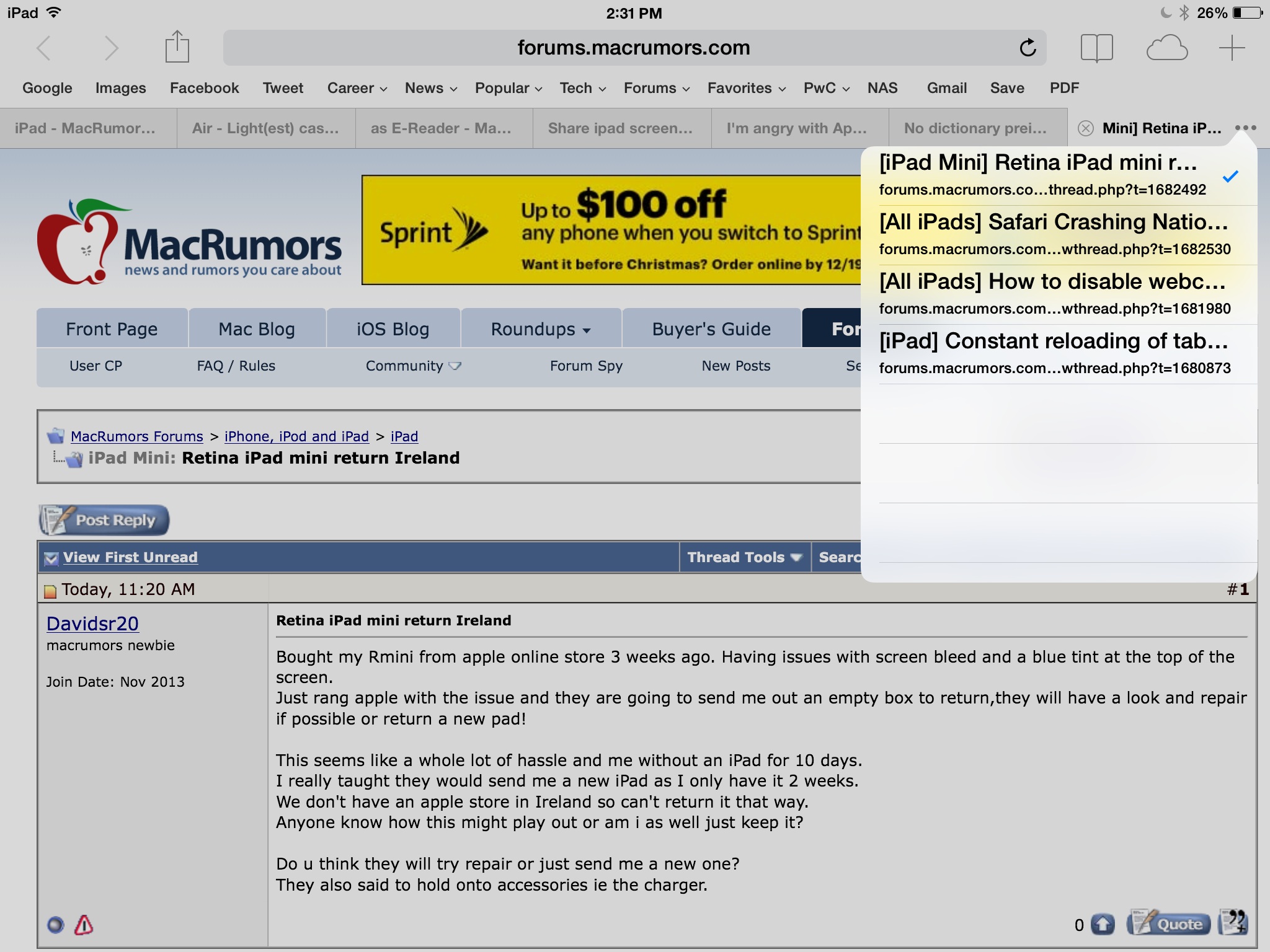Switch to iPad - MacRumors tab
Screen dimensions: 1270x952
88,128
